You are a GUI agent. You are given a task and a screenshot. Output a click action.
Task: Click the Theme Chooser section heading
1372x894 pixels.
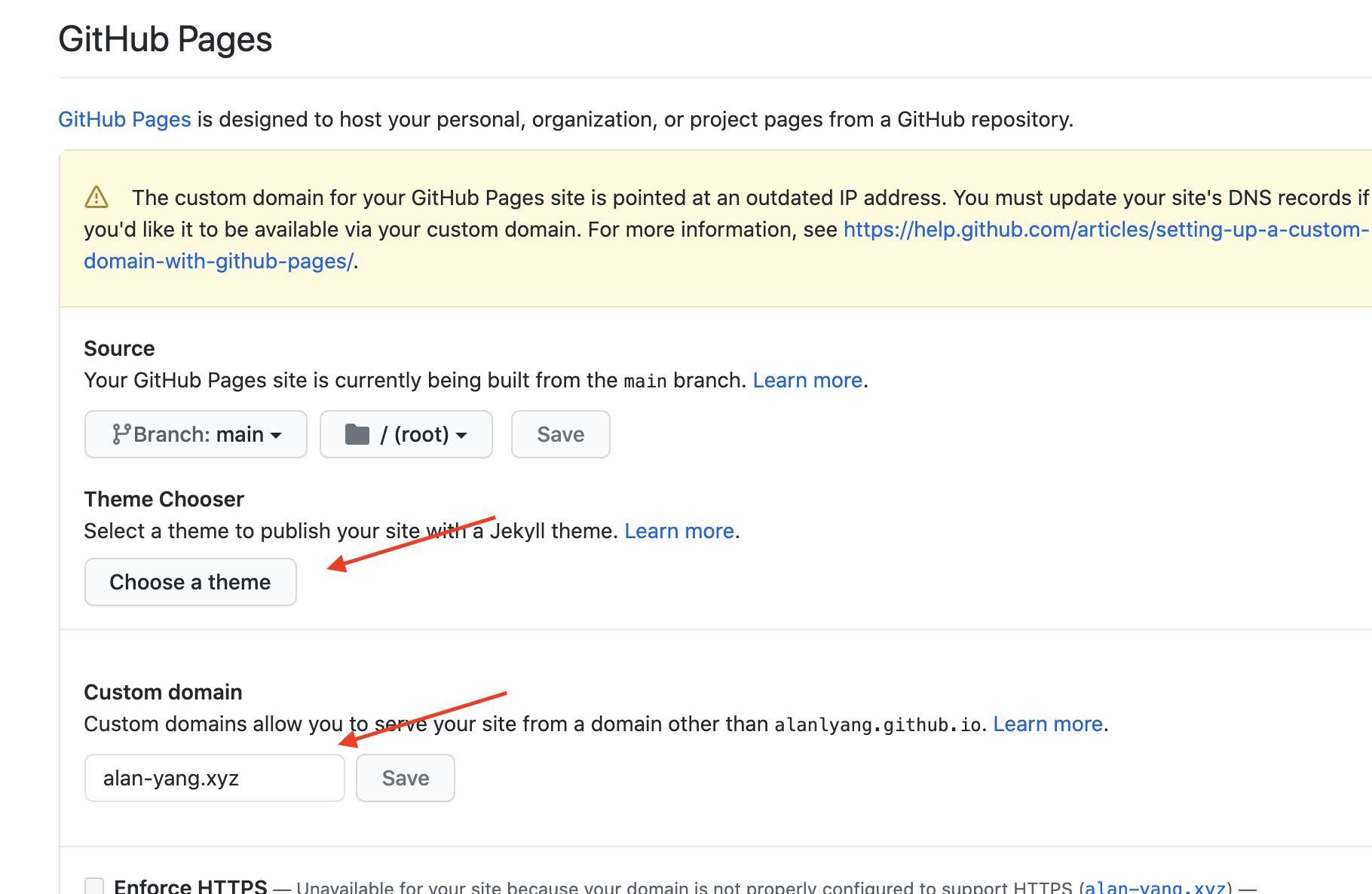click(x=164, y=499)
